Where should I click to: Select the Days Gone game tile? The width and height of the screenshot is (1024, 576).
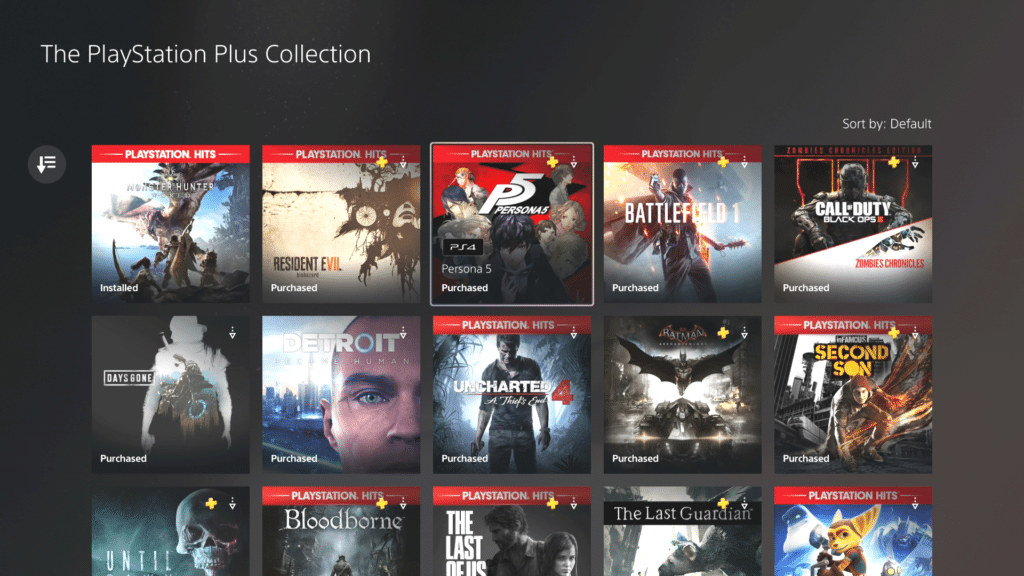pos(170,394)
